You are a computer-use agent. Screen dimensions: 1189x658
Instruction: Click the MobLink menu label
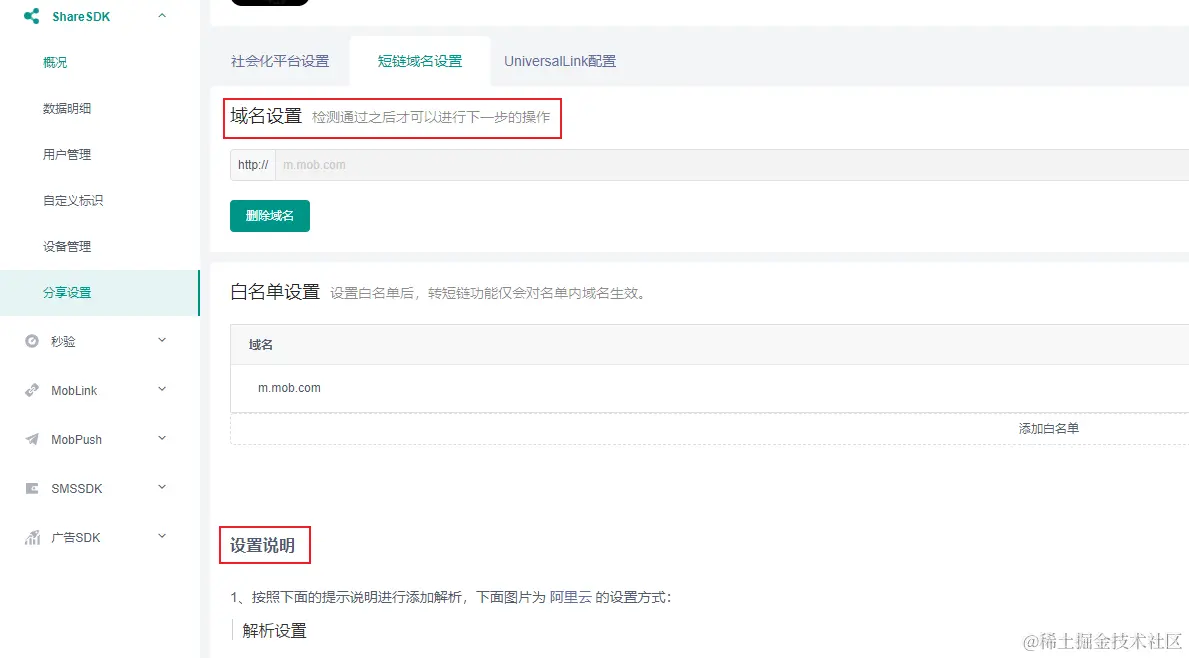click(x=74, y=390)
